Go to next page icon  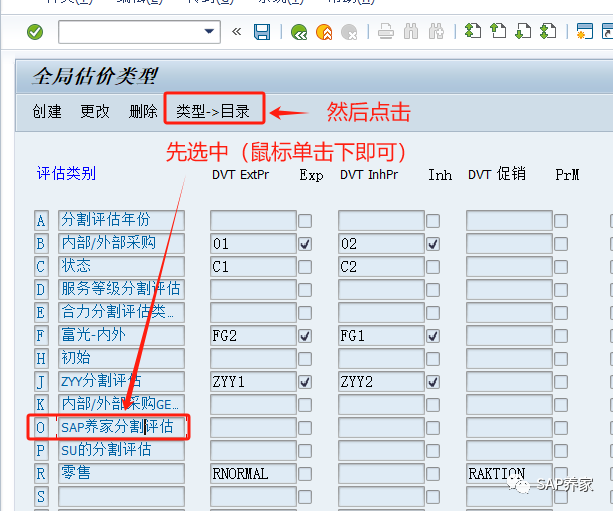(x=523, y=30)
